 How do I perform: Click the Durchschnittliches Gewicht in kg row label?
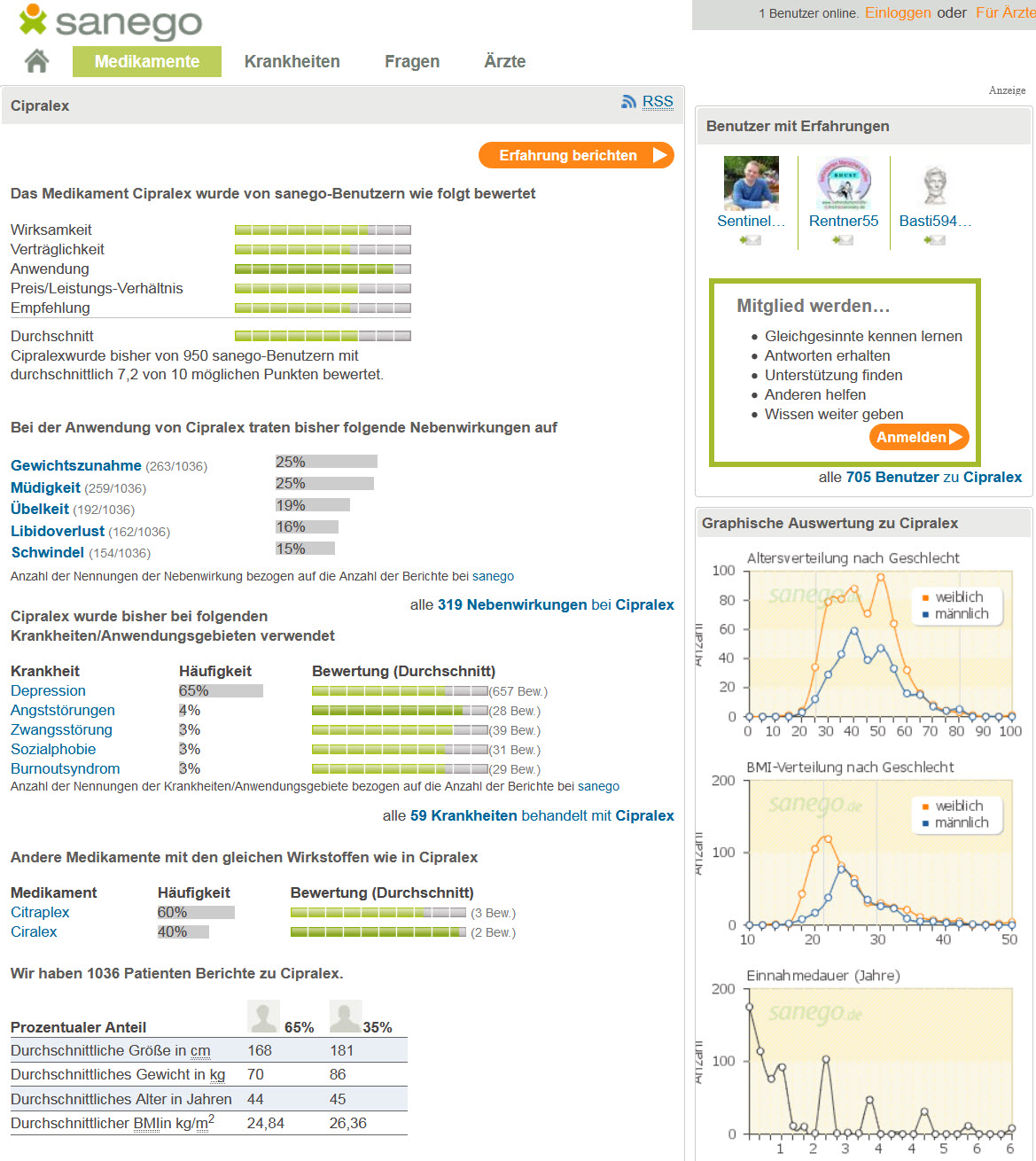tap(118, 1074)
